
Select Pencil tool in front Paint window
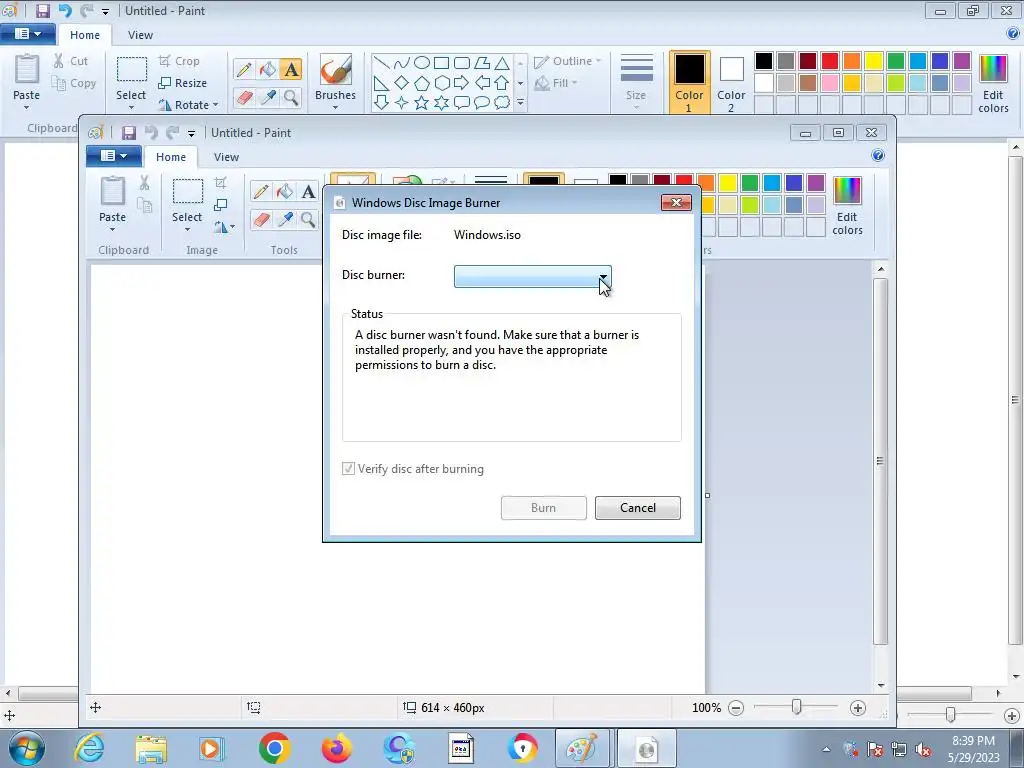(x=261, y=191)
